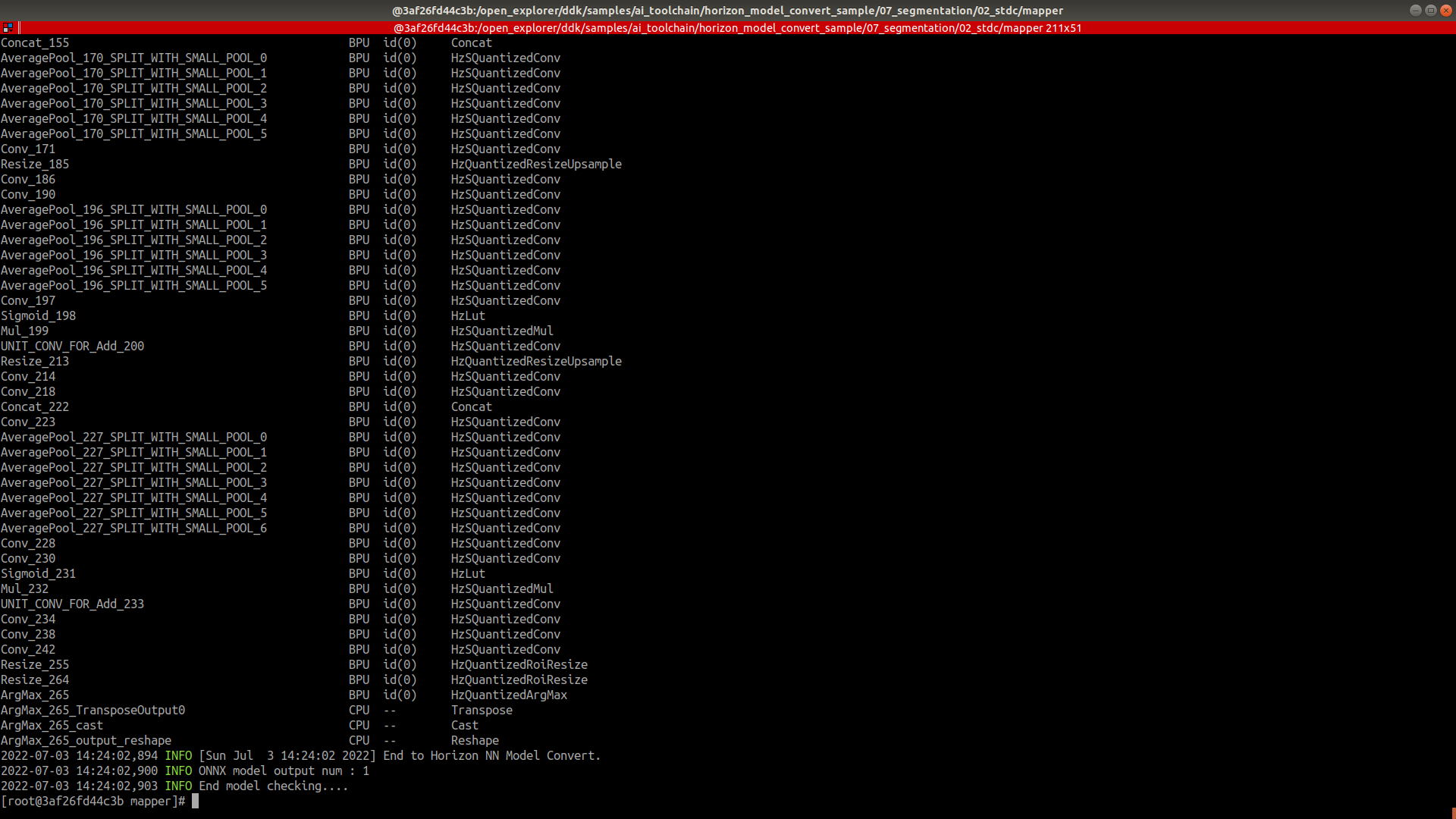Click 'HzLut' on the Sigmoid_231 row
Viewport: 1456px width, 819px height.
(468, 574)
